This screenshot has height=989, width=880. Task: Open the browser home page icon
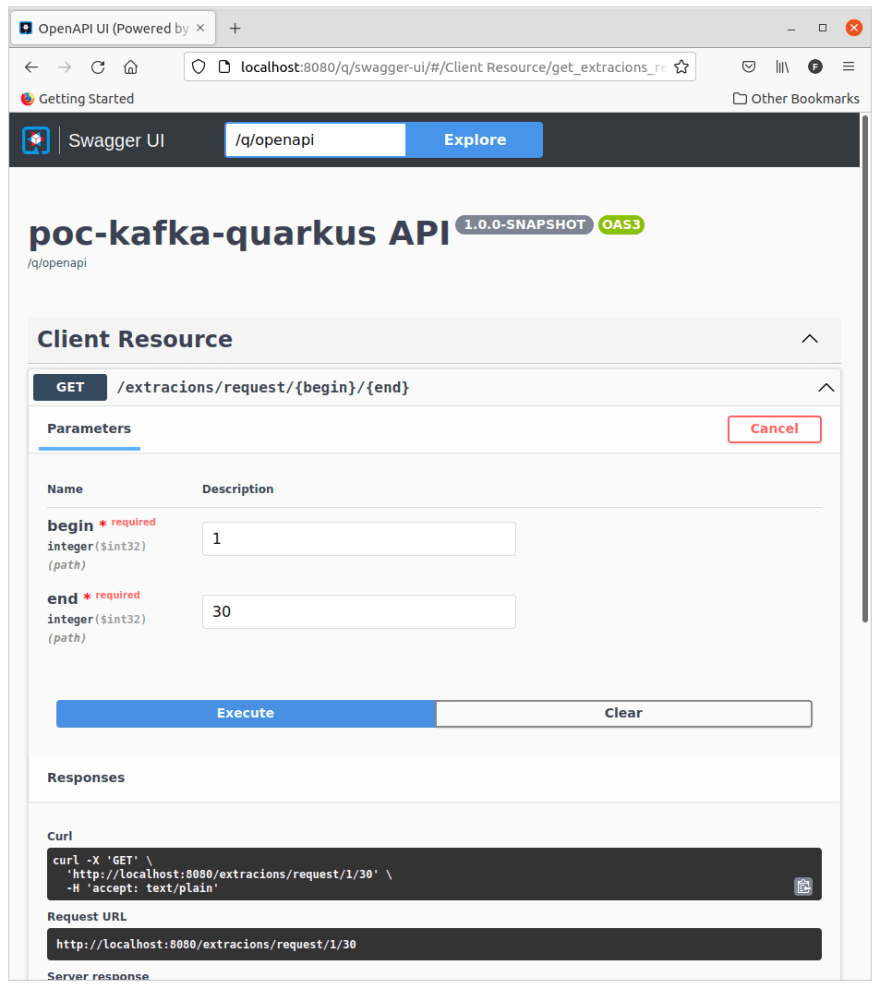131,67
